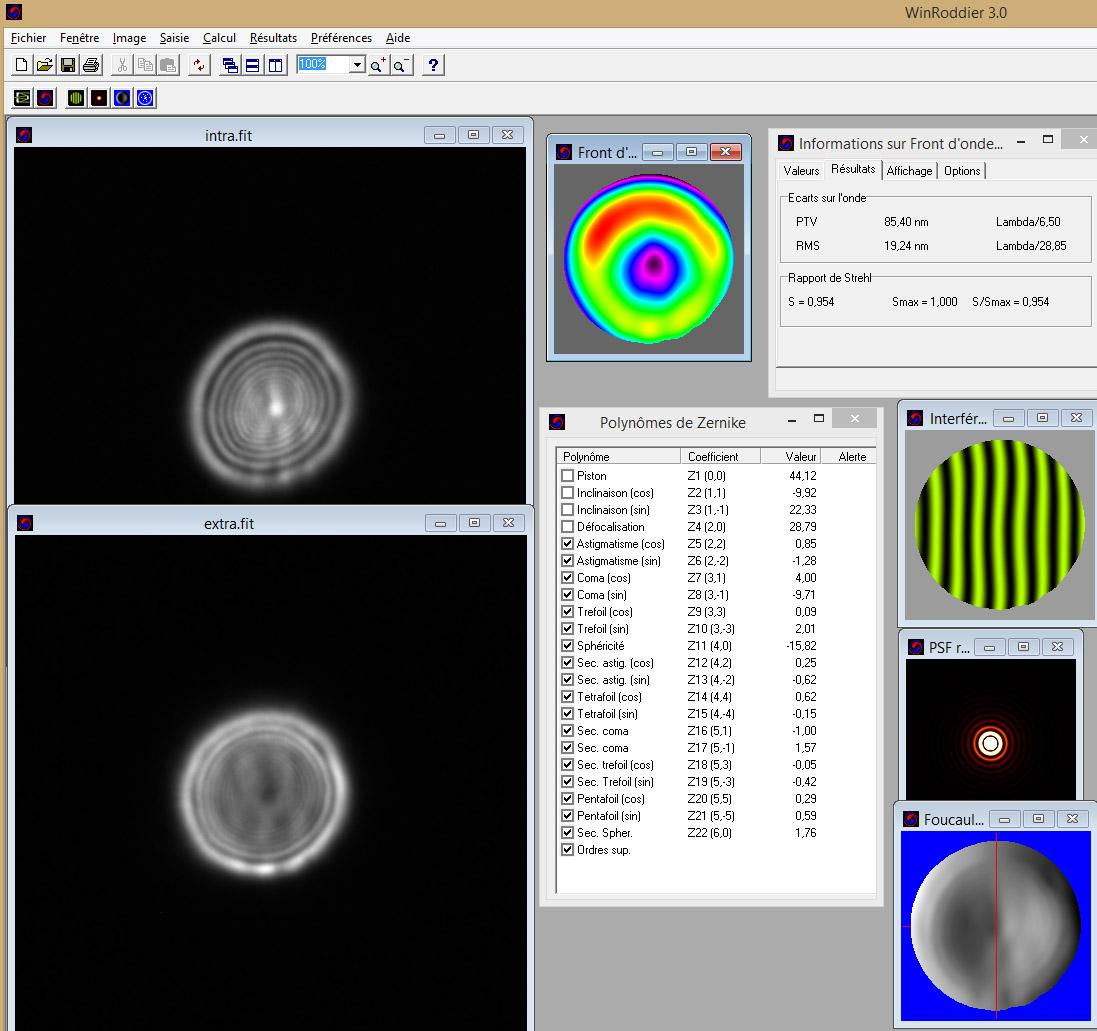
Task: Check the Défocalisation checkbox
Action: click(x=568, y=527)
